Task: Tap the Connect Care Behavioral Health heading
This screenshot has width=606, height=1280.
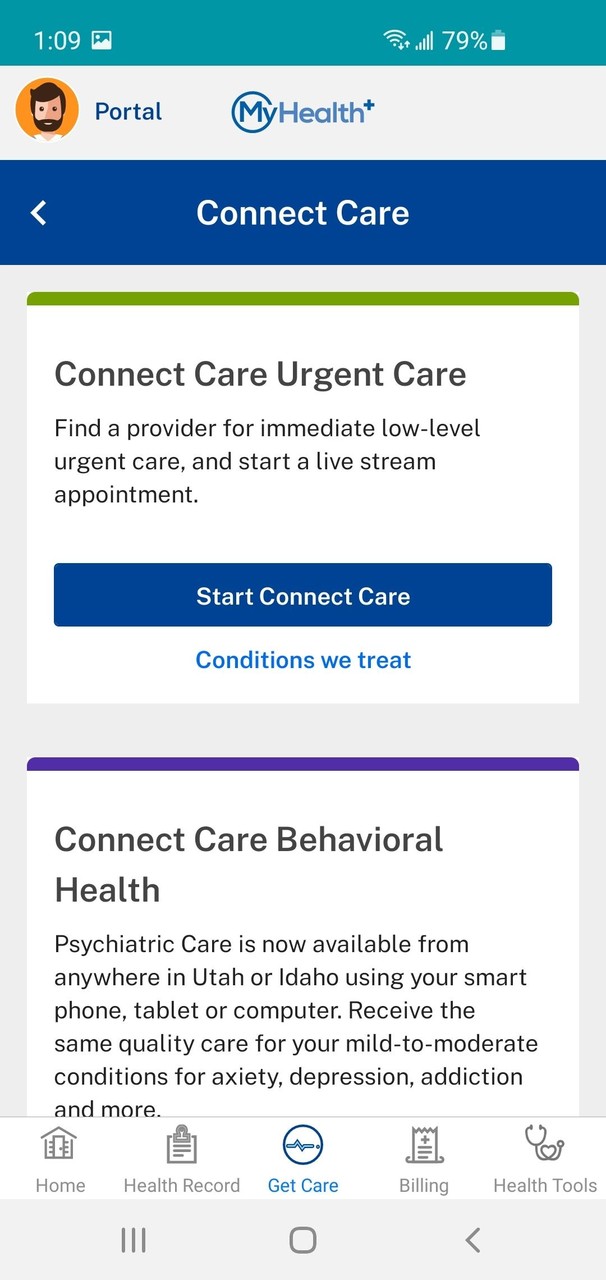Action: 249,864
